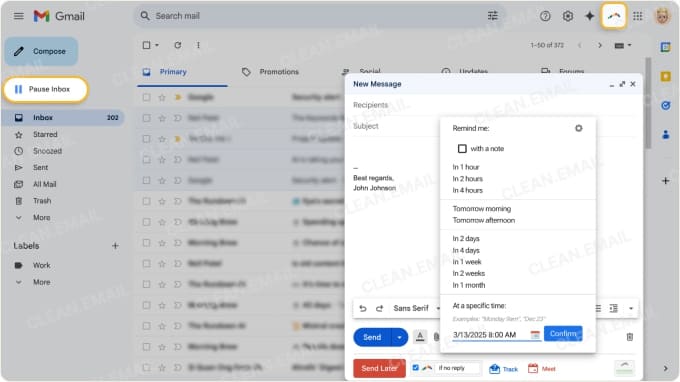Choose 'In 1 week' reminder
This screenshot has width=680, height=382.
[467, 262]
